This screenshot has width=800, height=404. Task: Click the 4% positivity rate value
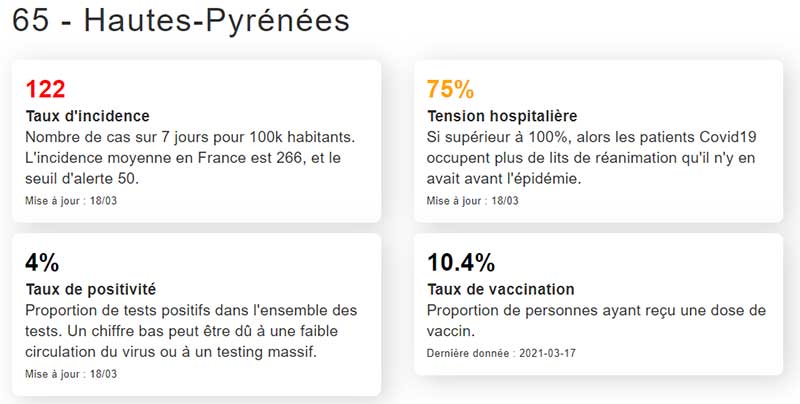point(42,263)
